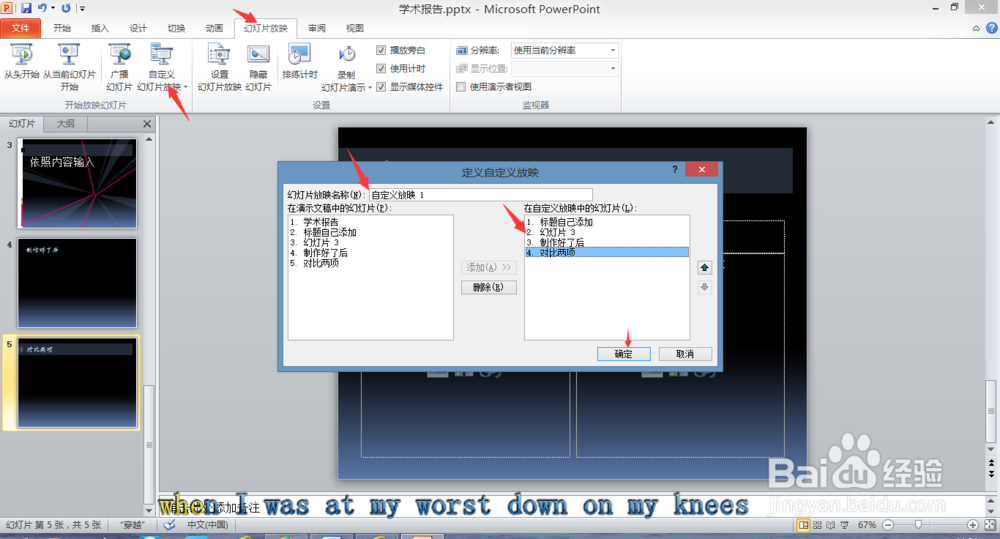Click the zoom slider handle

coord(918,525)
